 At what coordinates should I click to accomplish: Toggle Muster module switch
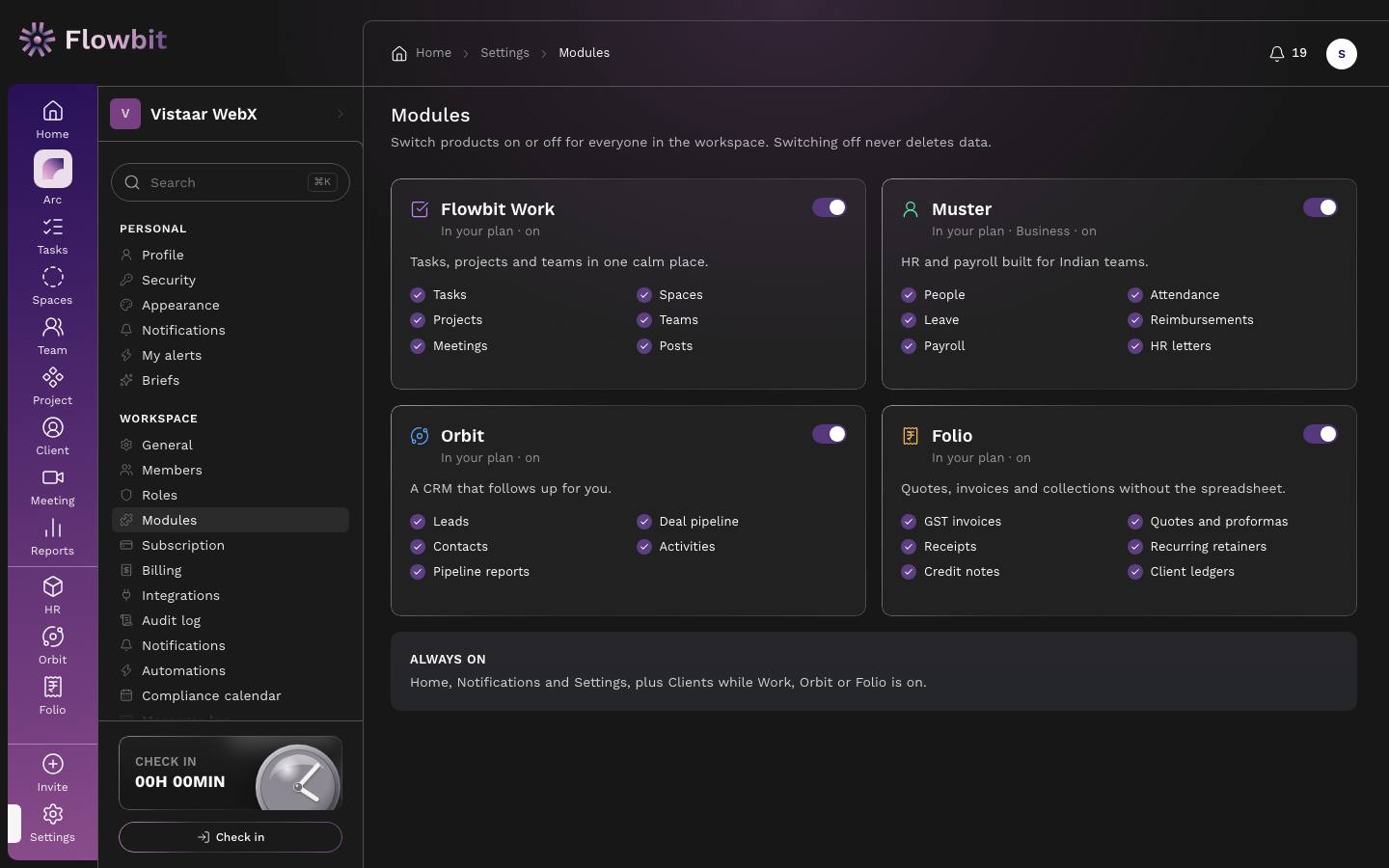click(1321, 207)
